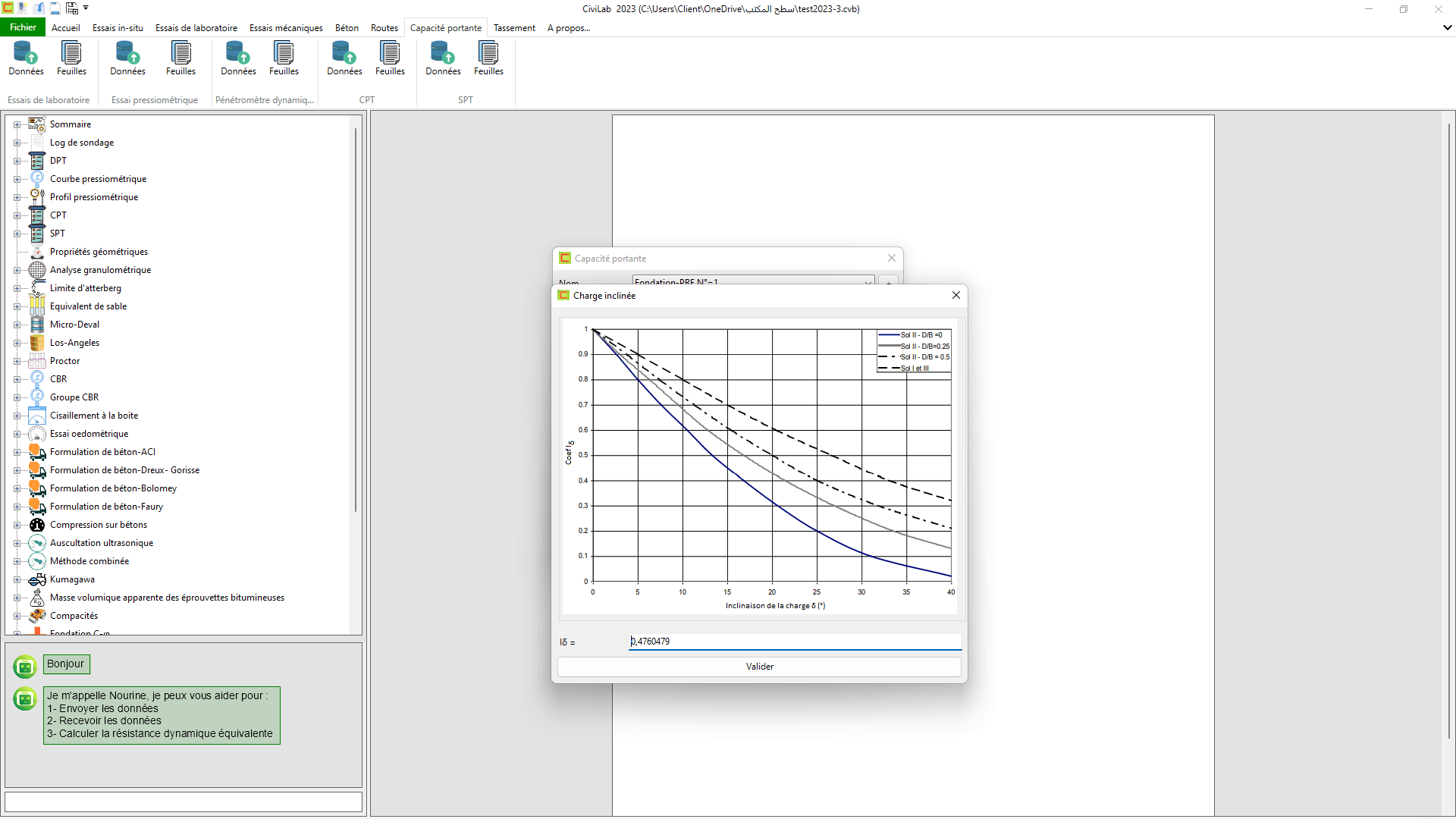Viewport: 1456px width, 819px height.
Task: Switch to the Tassement tab
Action: (x=514, y=28)
